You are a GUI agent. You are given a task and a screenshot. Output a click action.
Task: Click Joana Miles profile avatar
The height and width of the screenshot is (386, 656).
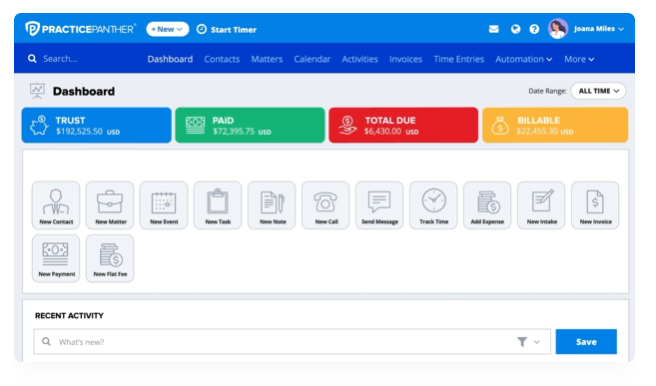click(x=558, y=29)
